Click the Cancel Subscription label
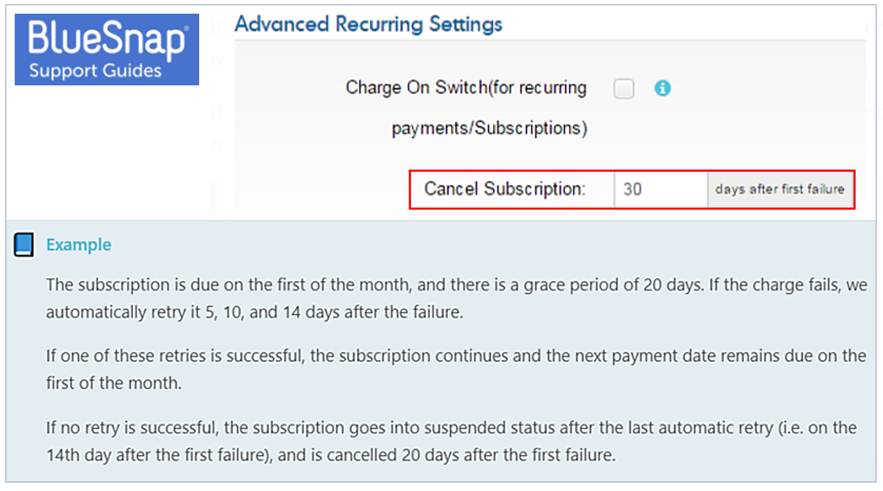Screen dimensions: 883x491 505,189
